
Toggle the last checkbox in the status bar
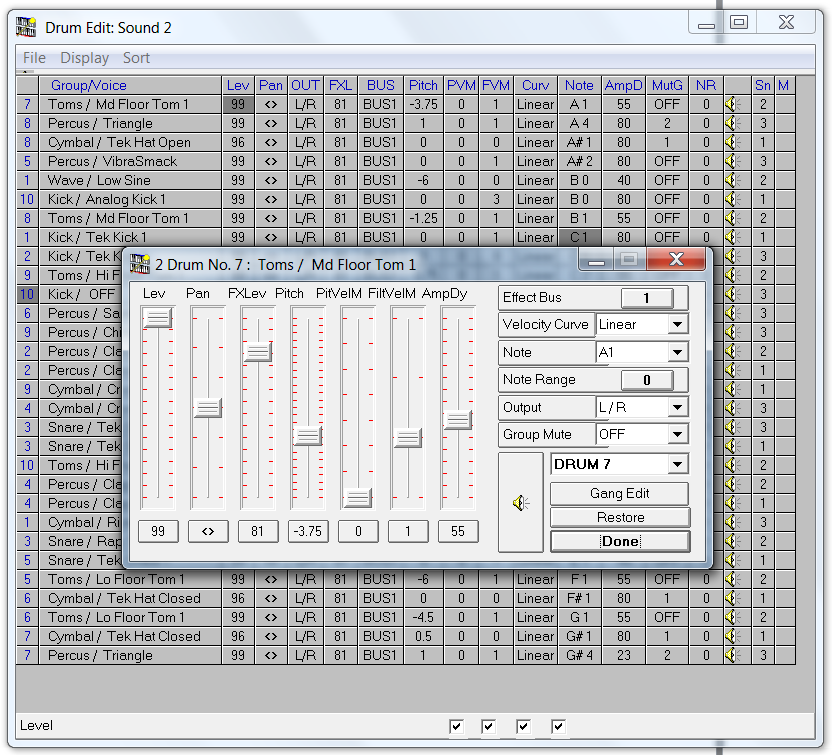coord(559,726)
